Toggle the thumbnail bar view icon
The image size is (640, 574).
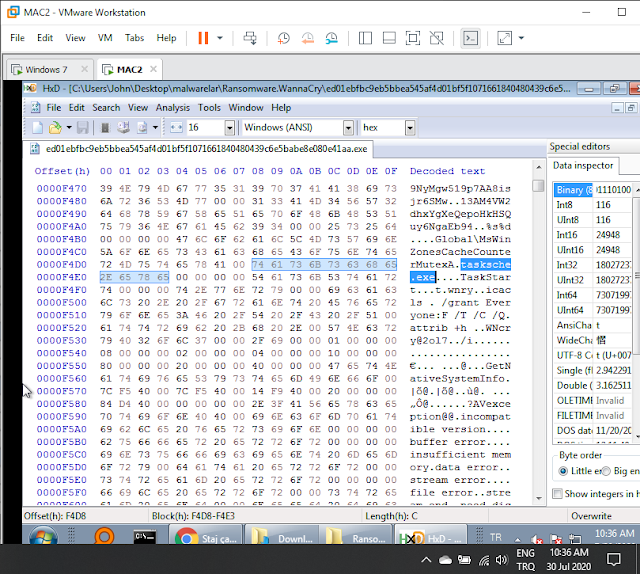pyautogui.click(x=389, y=38)
